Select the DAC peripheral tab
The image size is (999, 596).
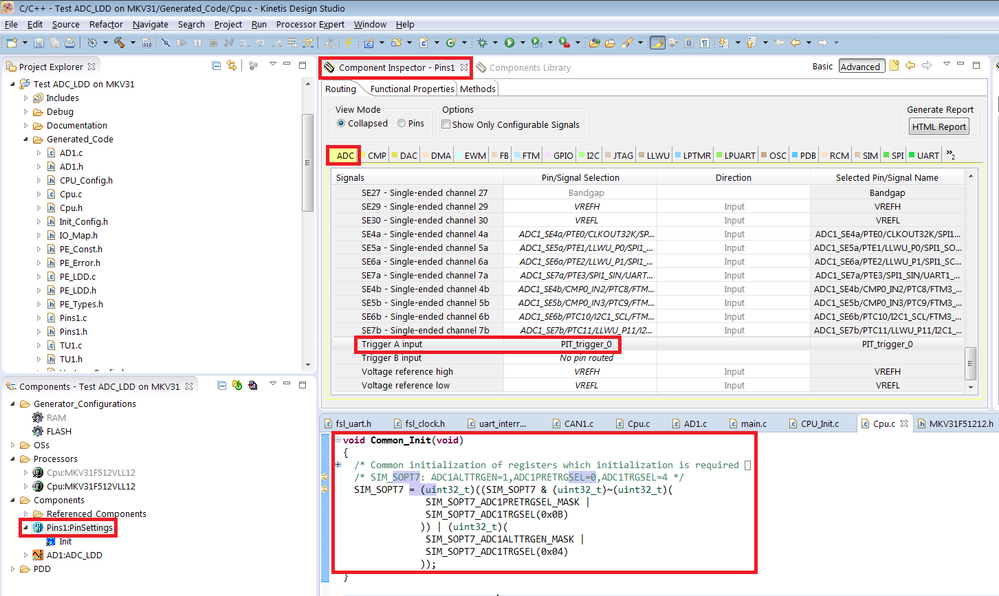[405, 156]
